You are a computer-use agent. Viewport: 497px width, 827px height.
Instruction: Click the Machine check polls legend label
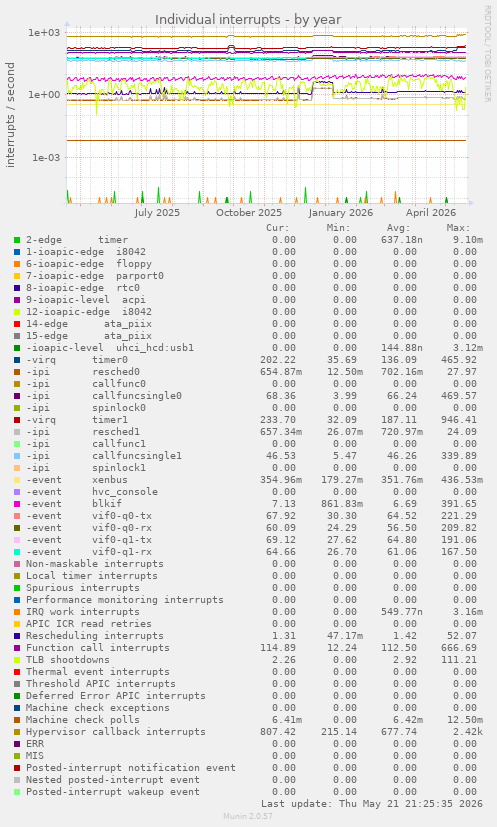coord(83,720)
